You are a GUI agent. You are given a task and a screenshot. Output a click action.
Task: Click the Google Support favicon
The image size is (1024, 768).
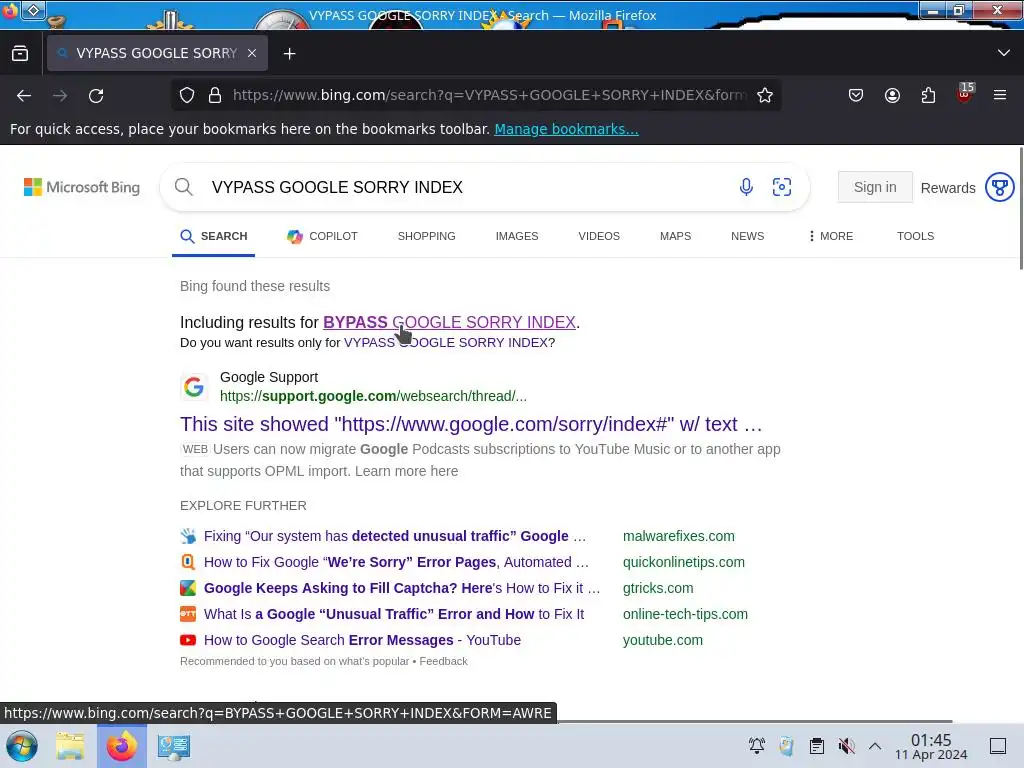(x=194, y=387)
